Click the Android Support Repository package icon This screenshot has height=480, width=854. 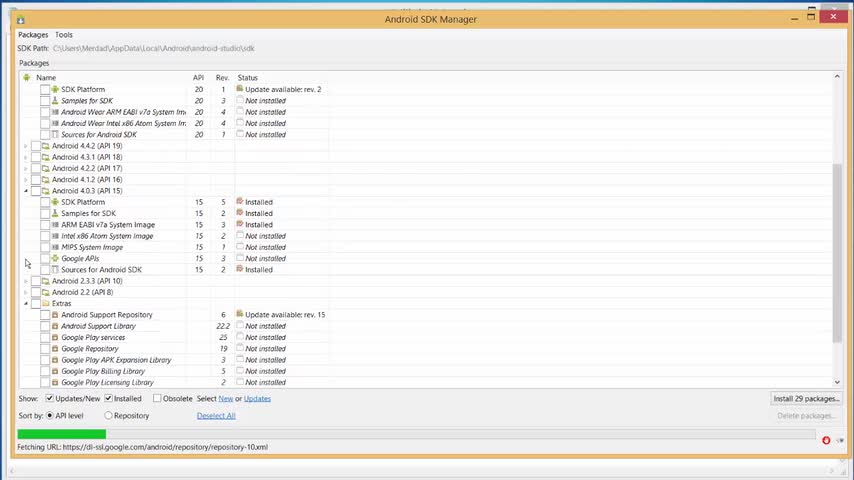55,315
